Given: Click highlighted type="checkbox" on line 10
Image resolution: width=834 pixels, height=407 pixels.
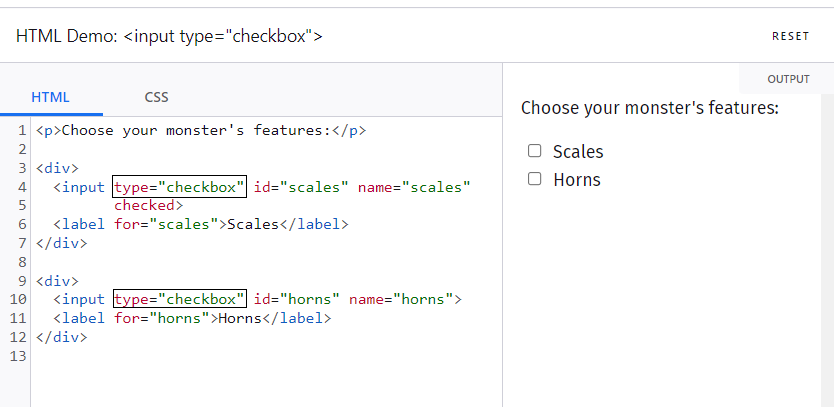Looking at the screenshot, I should [x=180, y=299].
